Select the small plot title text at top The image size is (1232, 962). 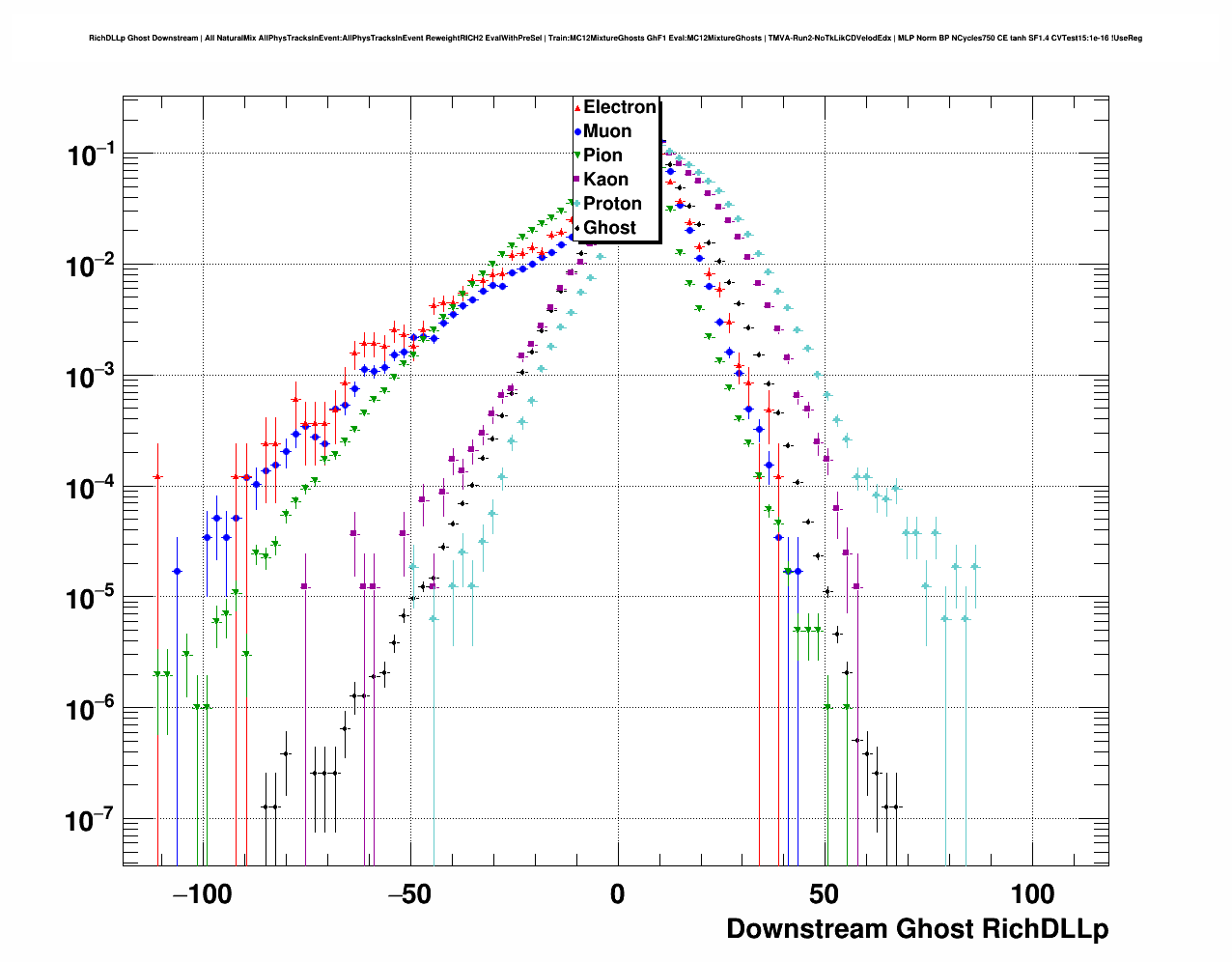click(x=615, y=39)
